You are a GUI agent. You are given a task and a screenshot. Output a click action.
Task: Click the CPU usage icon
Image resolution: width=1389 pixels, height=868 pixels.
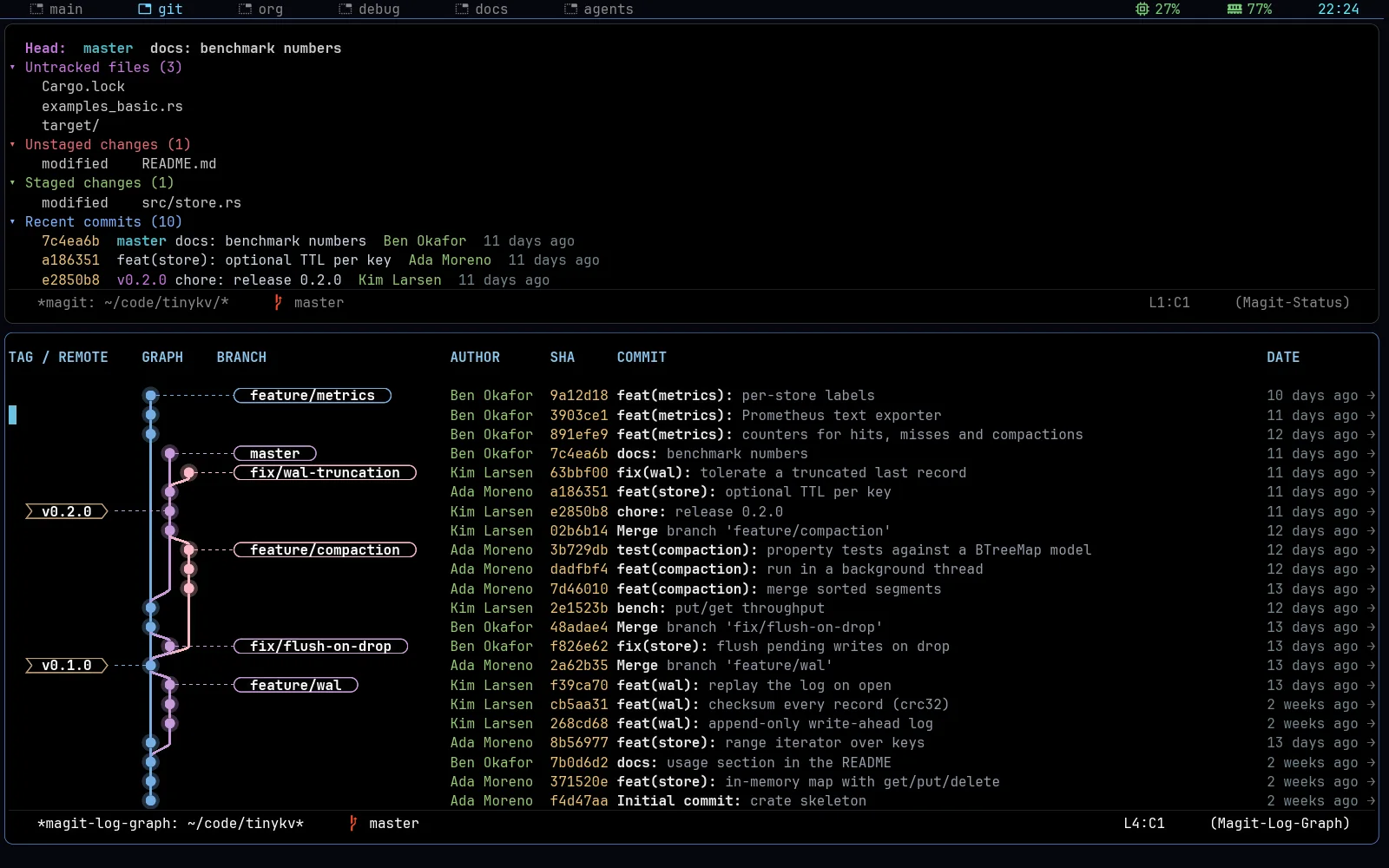point(1142,9)
